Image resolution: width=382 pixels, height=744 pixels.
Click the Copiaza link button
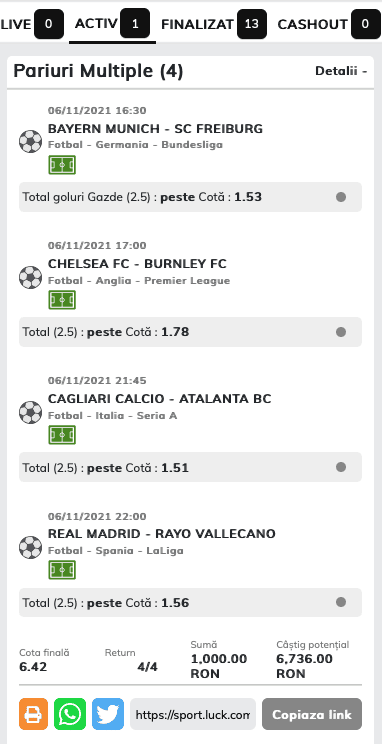pyautogui.click(x=312, y=714)
